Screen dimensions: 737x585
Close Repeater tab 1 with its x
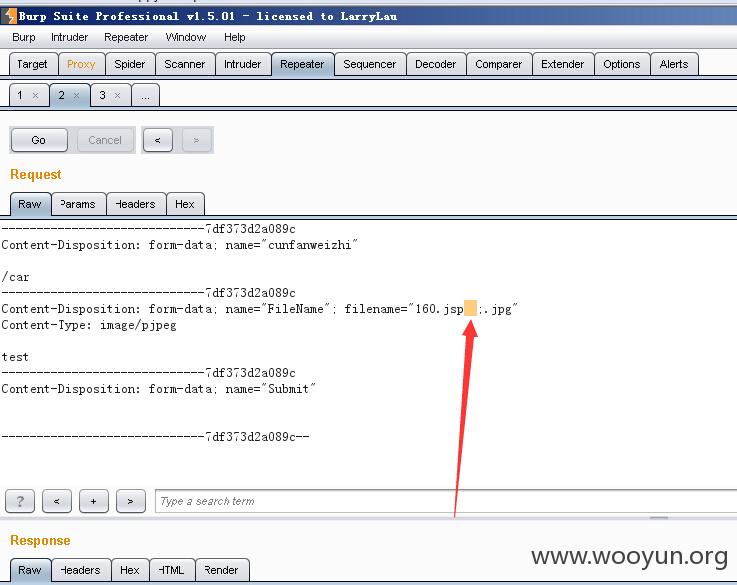35,95
